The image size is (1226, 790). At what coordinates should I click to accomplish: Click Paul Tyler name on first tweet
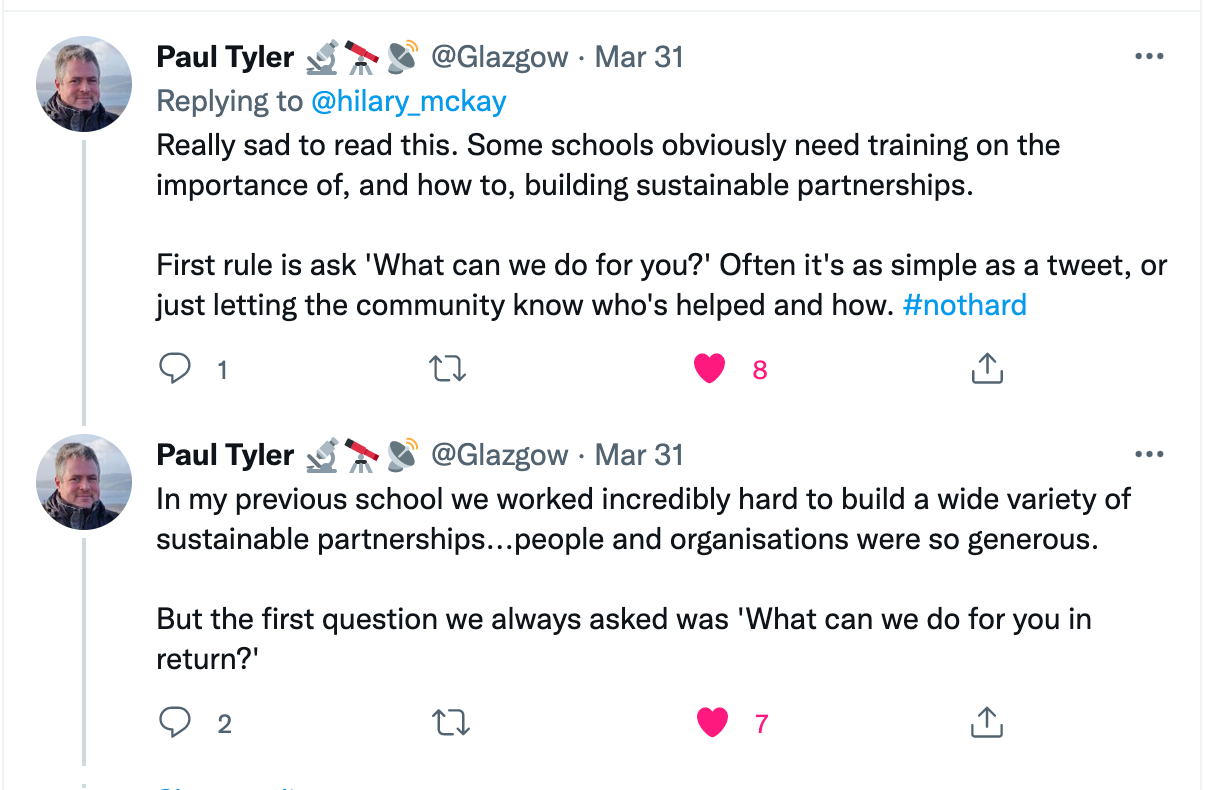(x=225, y=58)
